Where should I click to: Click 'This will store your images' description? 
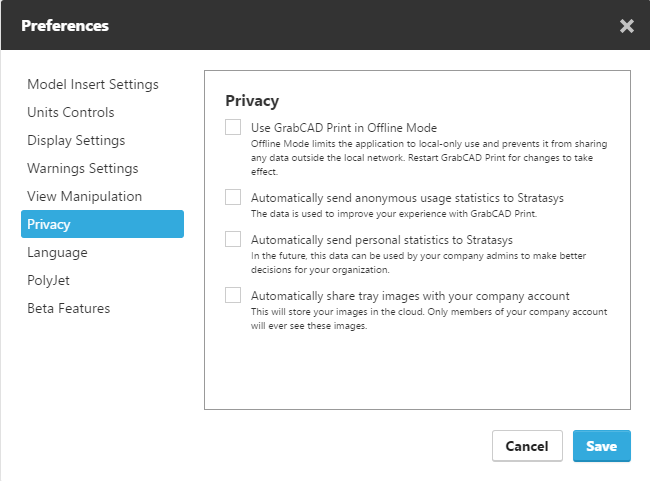pos(429,318)
